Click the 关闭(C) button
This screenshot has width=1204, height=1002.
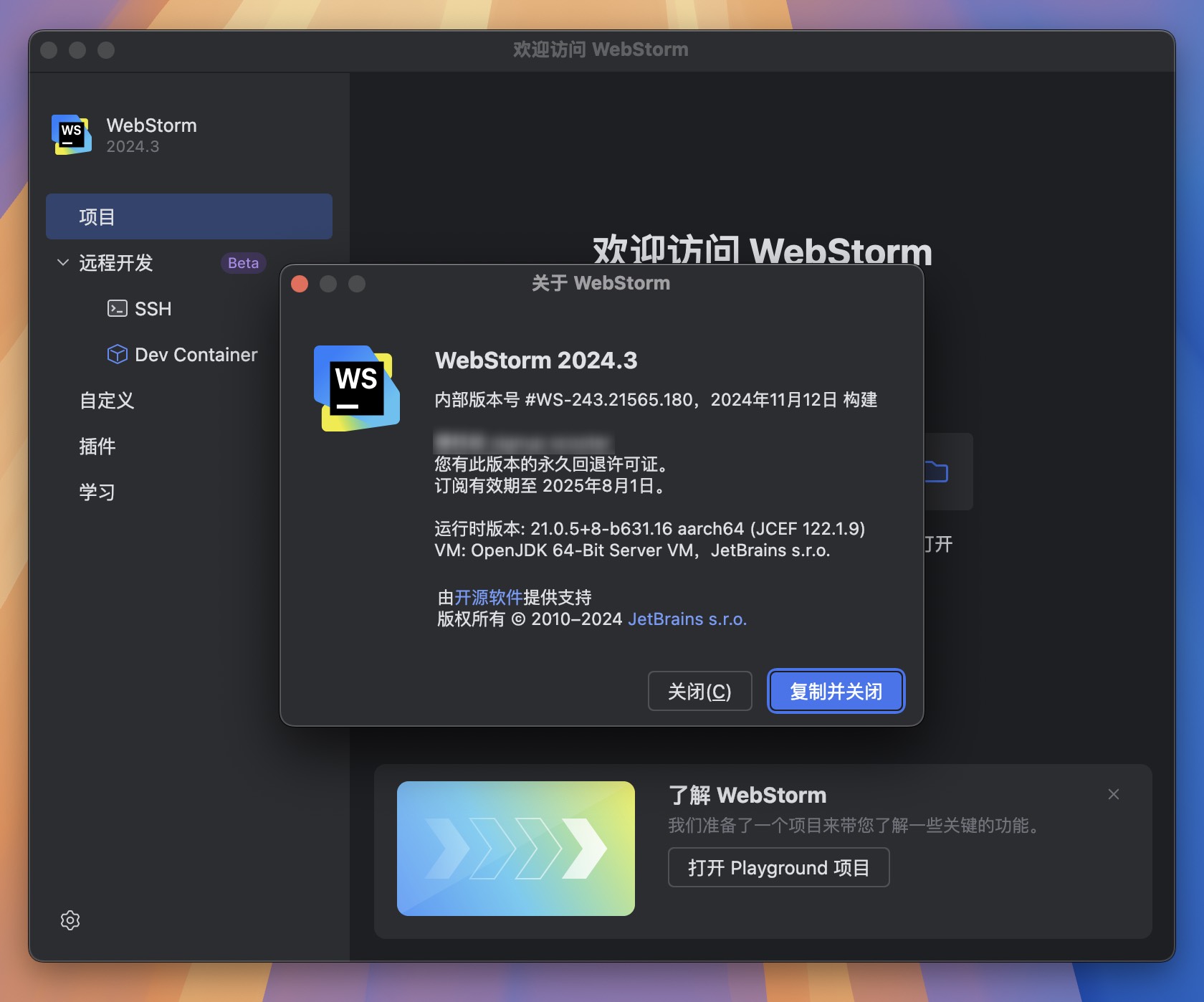(699, 692)
